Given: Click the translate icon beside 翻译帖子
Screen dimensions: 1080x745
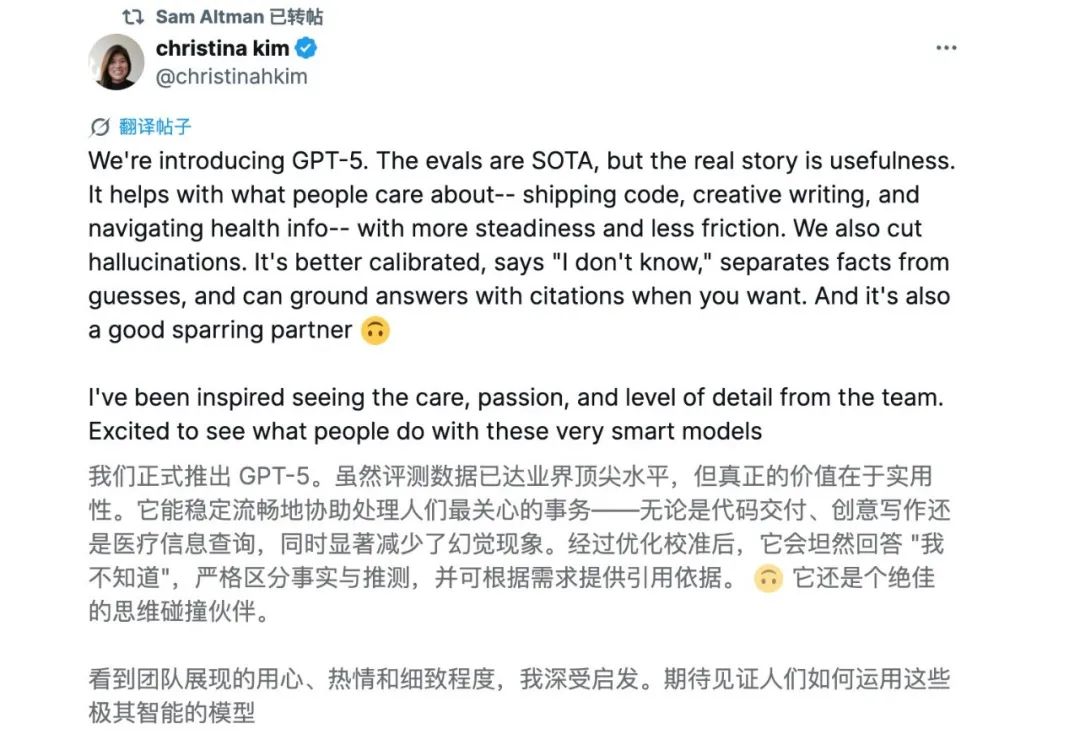Looking at the screenshot, I should pos(99,127).
